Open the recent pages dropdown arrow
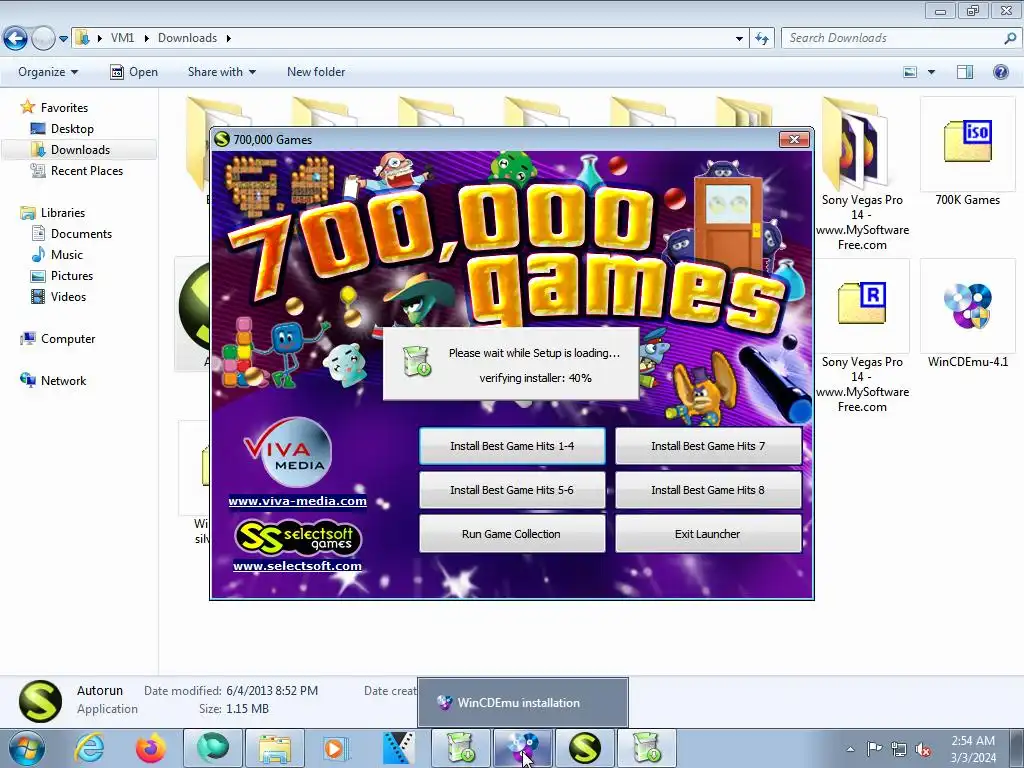 tap(63, 39)
